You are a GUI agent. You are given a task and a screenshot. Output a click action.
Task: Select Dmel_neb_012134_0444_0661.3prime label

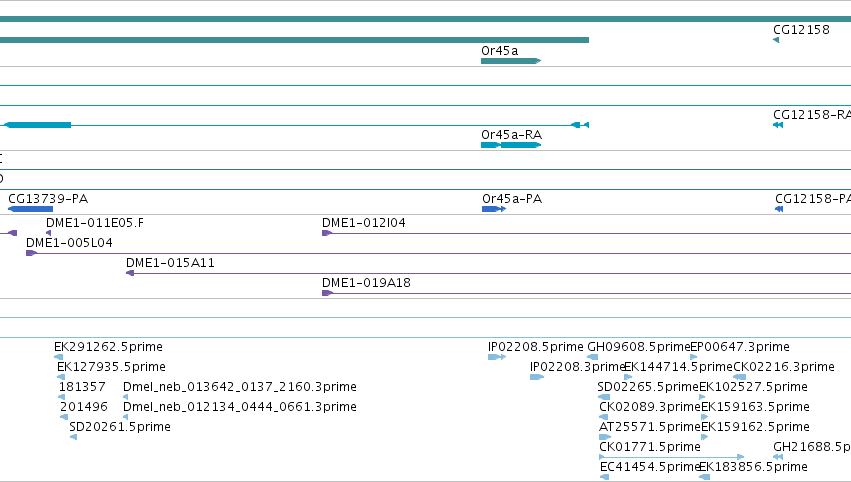[x=240, y=407]
